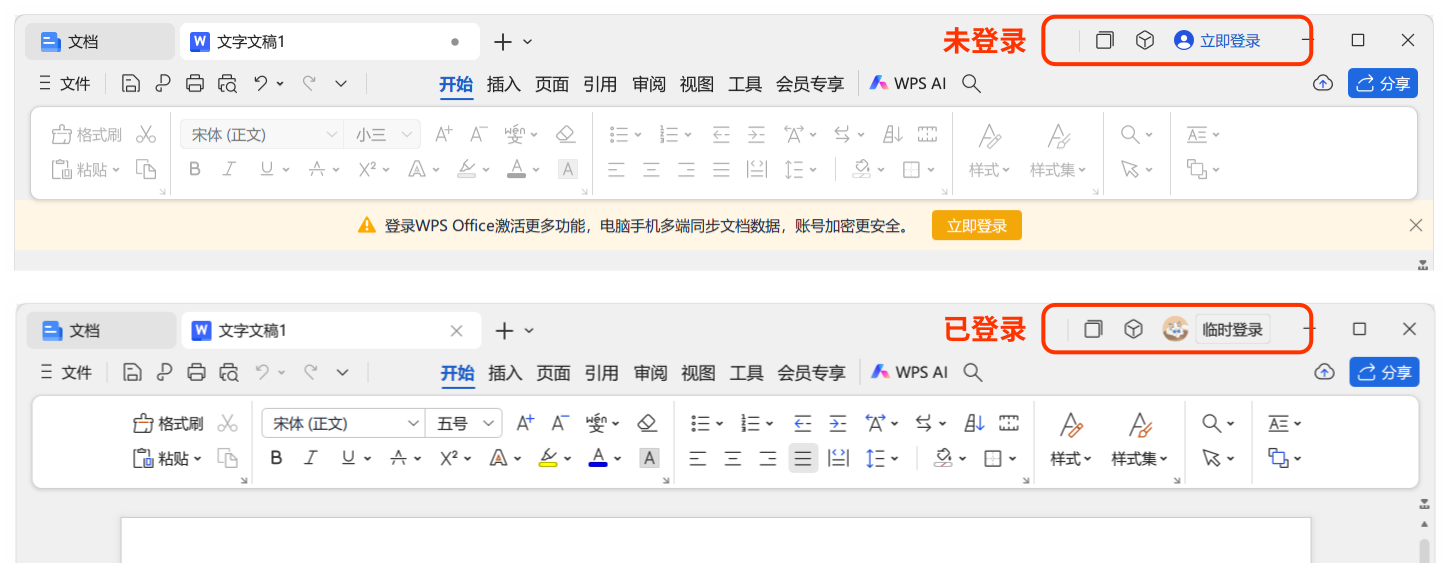Viewport: 1447px width, 563px height.
Task: Click the orange 立即登录 button in the banner
Action: pos(977,225)
